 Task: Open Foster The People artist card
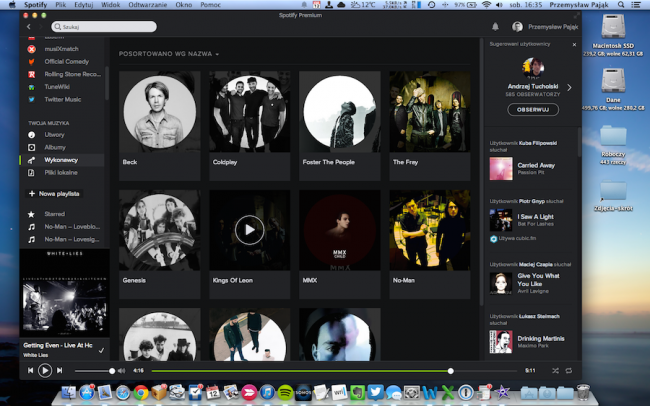click(340, 126)
